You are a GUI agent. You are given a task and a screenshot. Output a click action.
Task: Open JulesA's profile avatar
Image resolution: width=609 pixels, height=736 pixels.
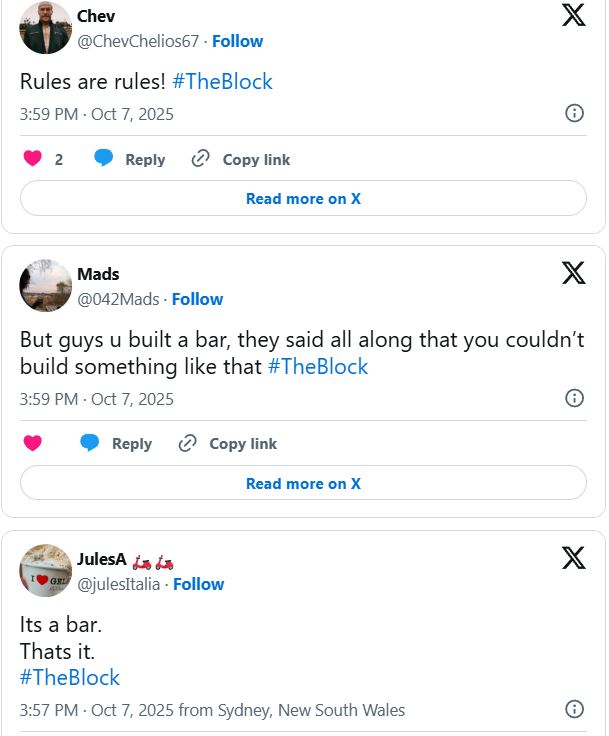[45, 570]
